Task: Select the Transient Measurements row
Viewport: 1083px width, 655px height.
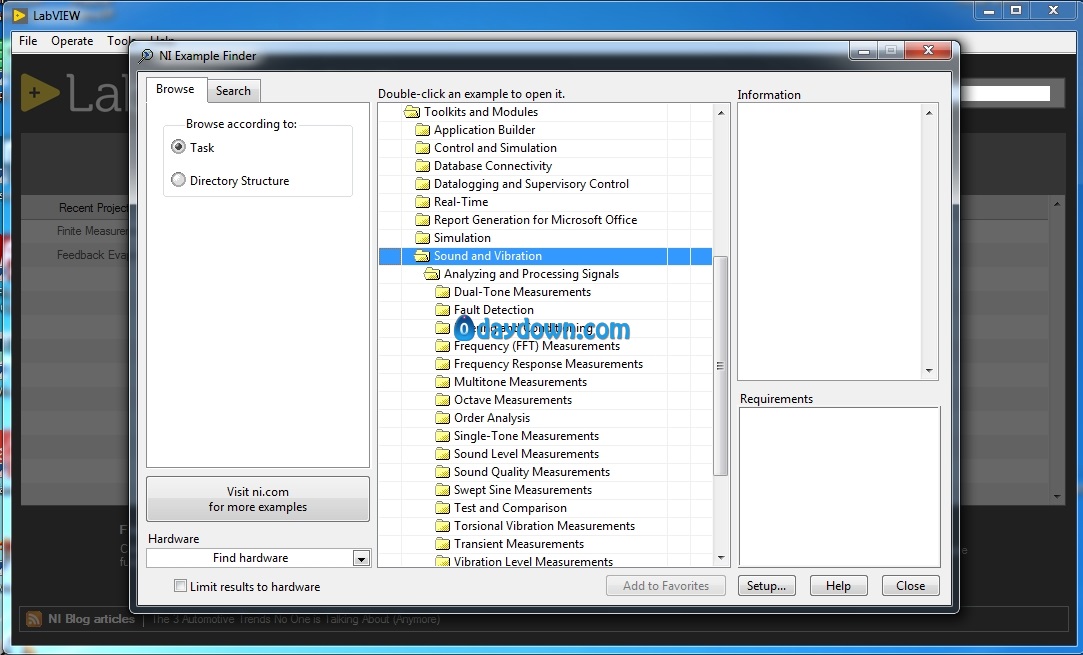Action: coord(546,544)
